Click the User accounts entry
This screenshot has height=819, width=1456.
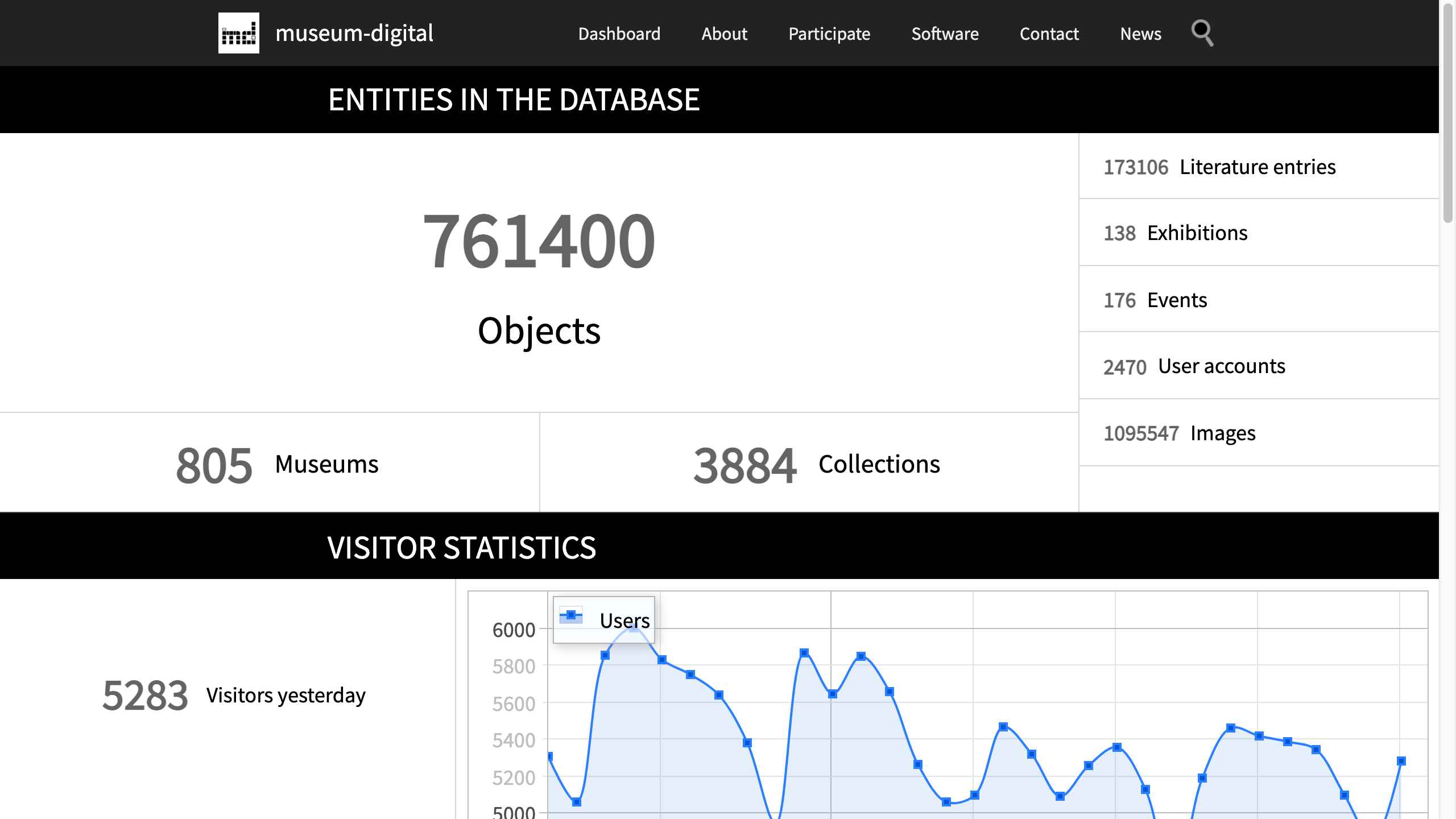tap(1194, 366)
